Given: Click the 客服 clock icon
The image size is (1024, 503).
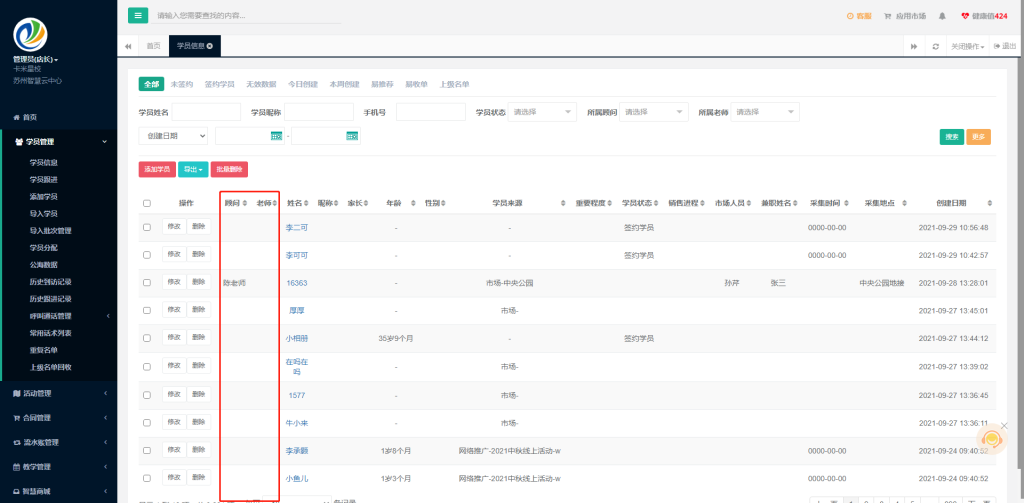Looking at the screenshot, I should (x=850, y=16).
